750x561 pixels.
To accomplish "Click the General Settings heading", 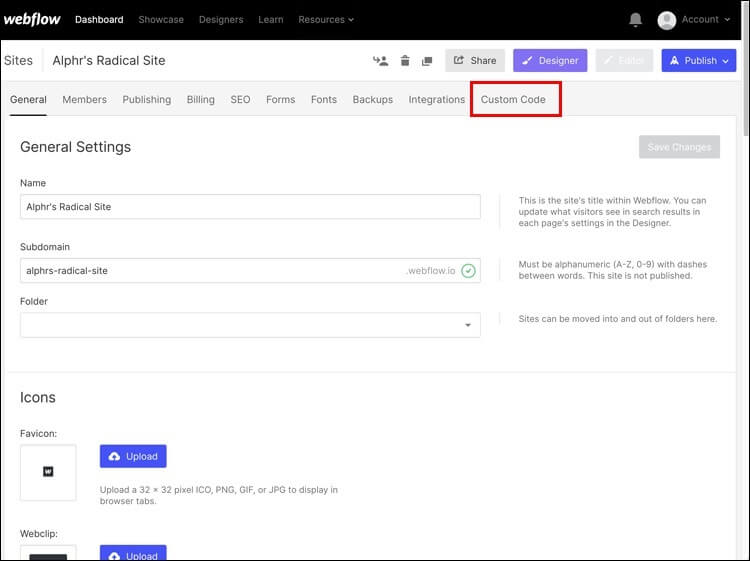I will [75, 147].
